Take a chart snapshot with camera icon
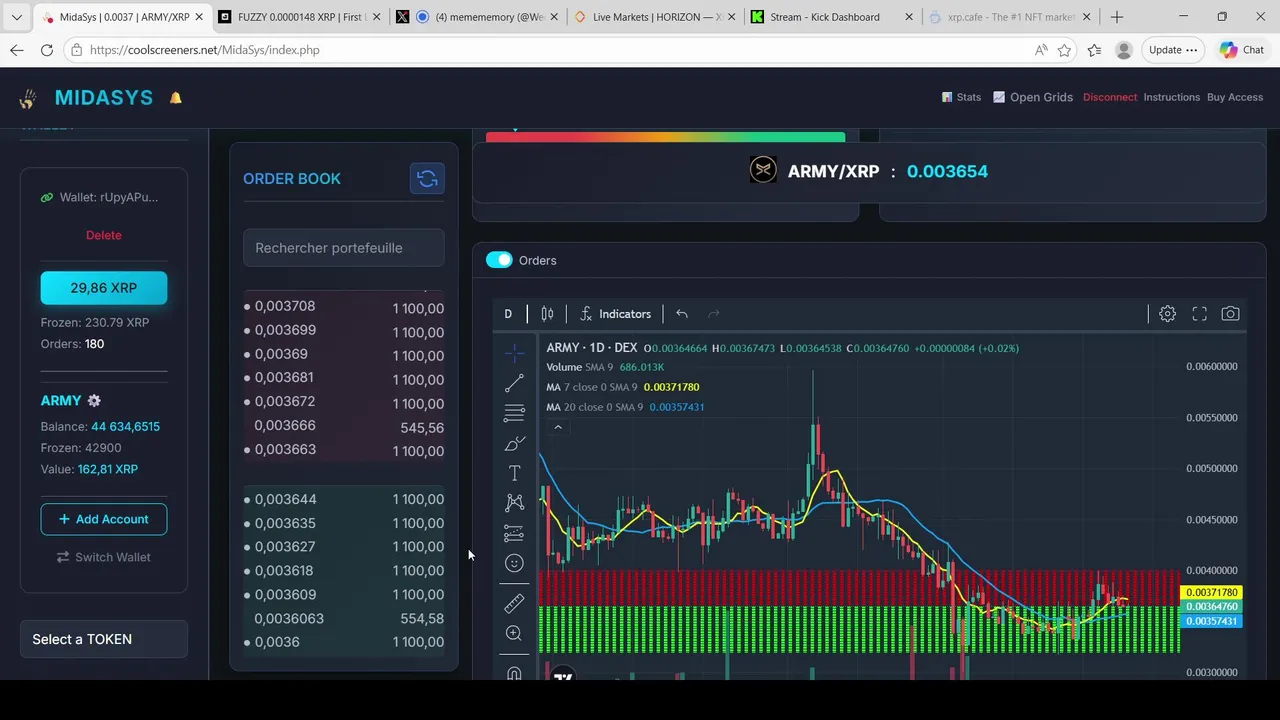Screen dimensions: 1280x720 click(x=1230, y=314)
